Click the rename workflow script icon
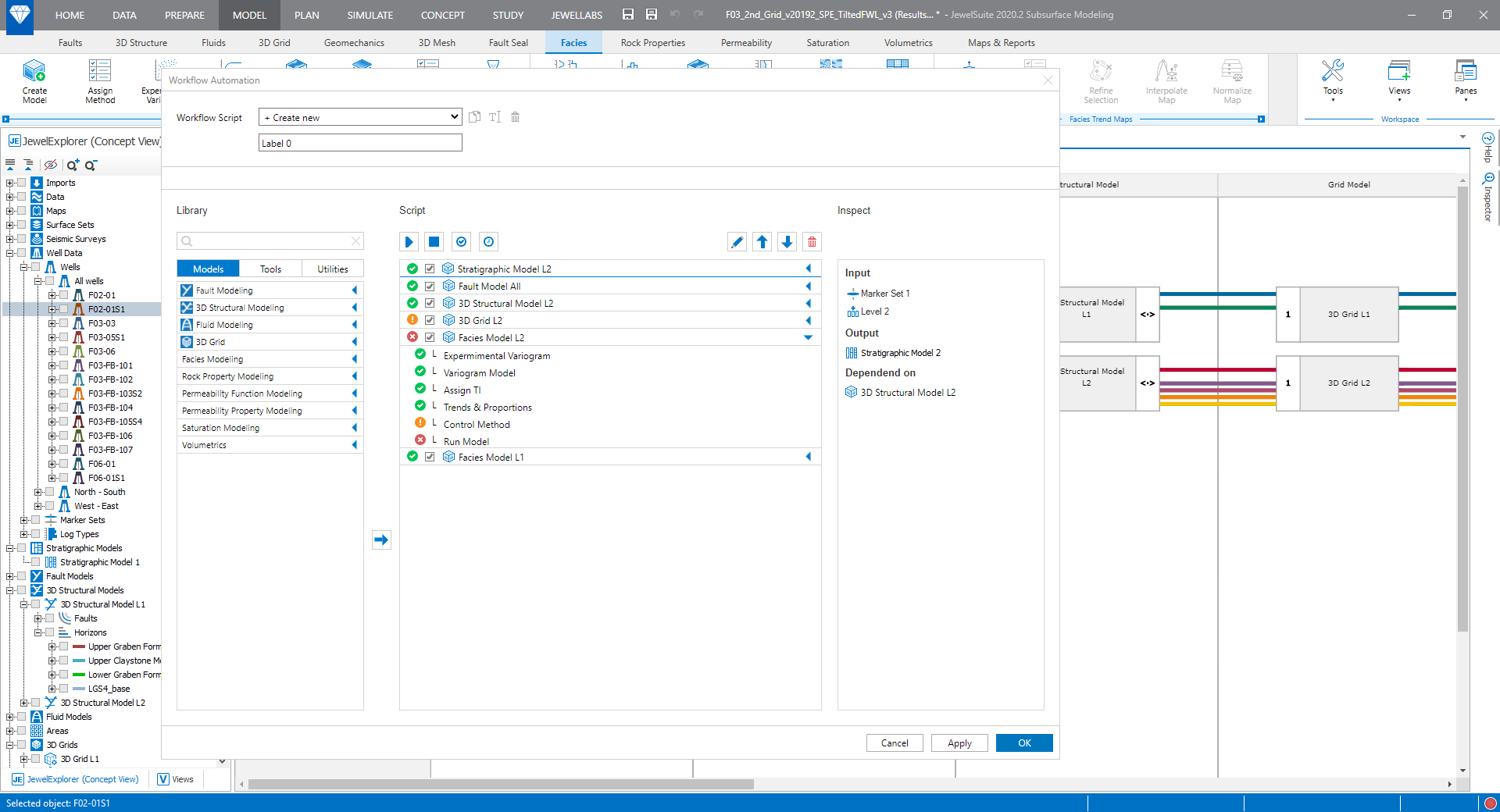Viewport: 1500px width, 812px height. [x=495, y=117]
